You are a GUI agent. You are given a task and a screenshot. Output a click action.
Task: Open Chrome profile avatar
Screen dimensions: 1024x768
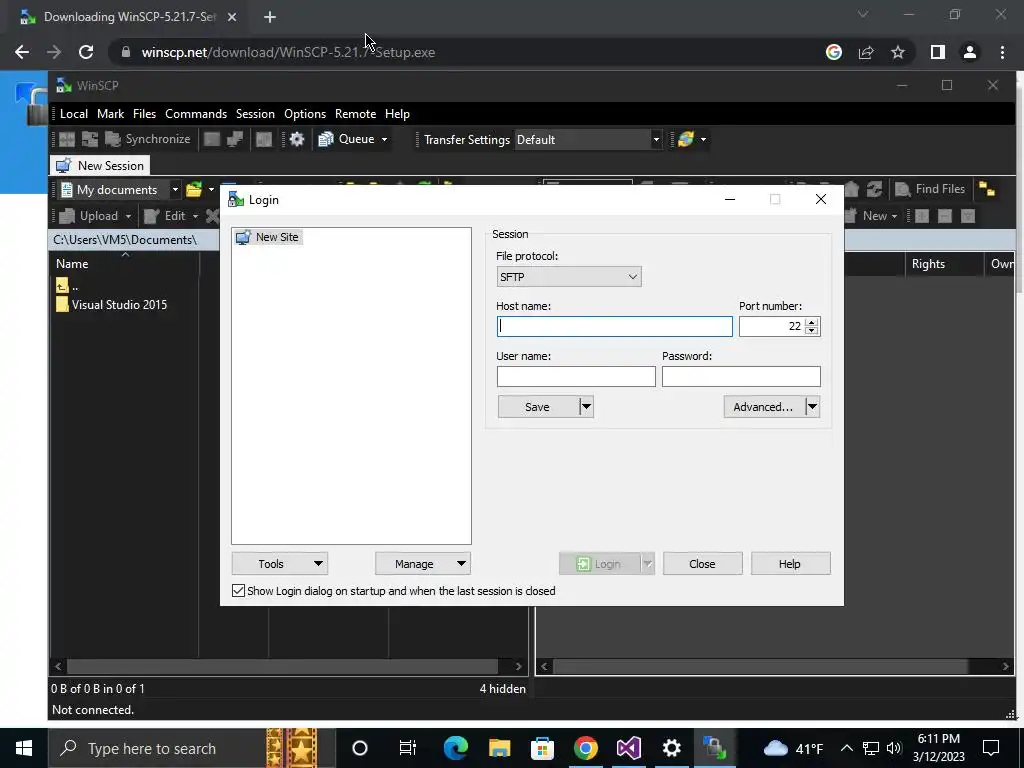pos(970,52)
